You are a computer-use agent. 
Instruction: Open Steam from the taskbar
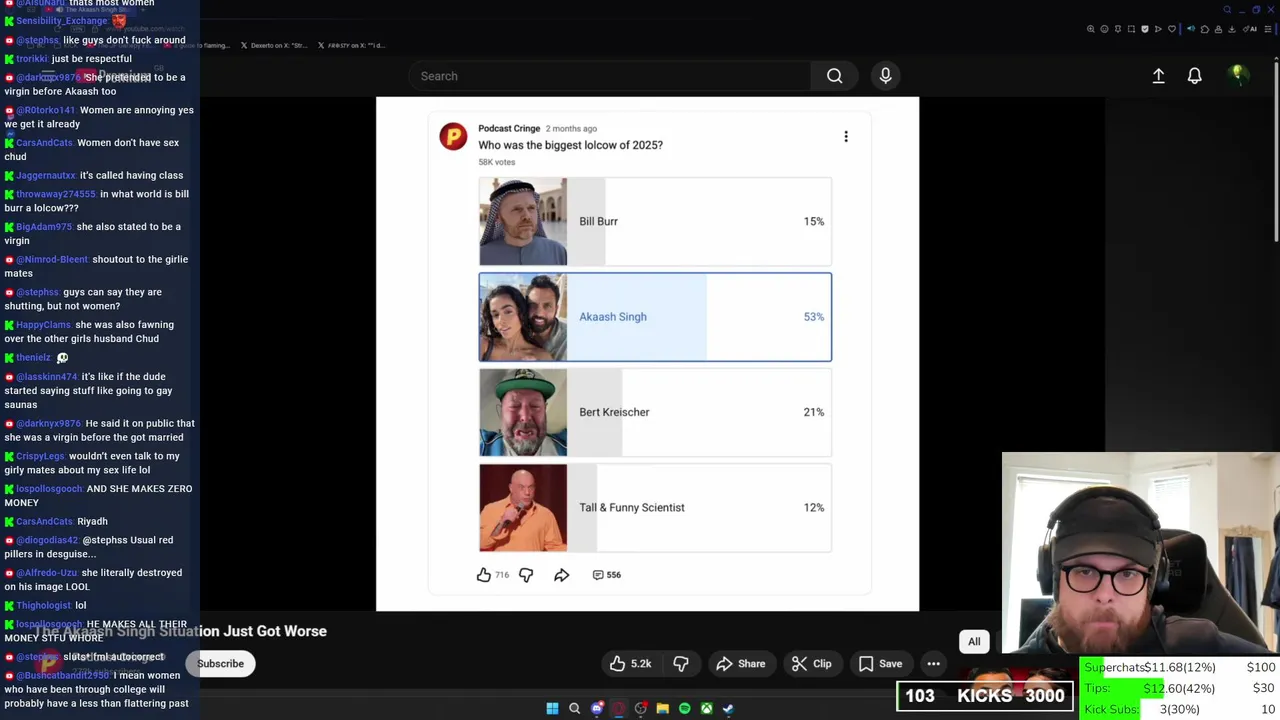pos(729,708)
